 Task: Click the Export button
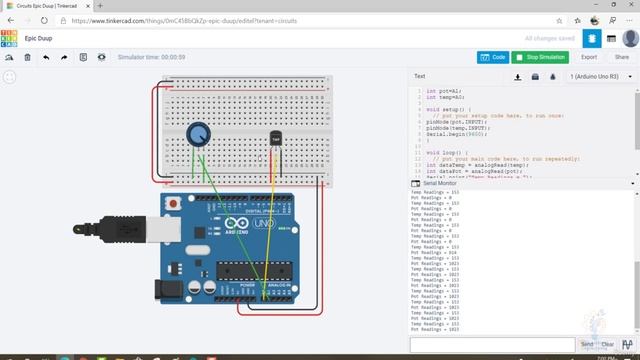pos(589,57)
